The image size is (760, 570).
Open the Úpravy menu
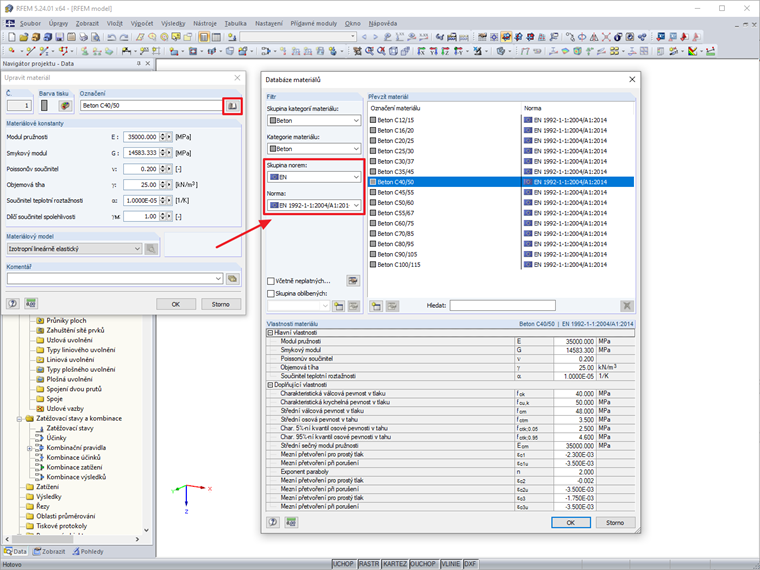58,23
